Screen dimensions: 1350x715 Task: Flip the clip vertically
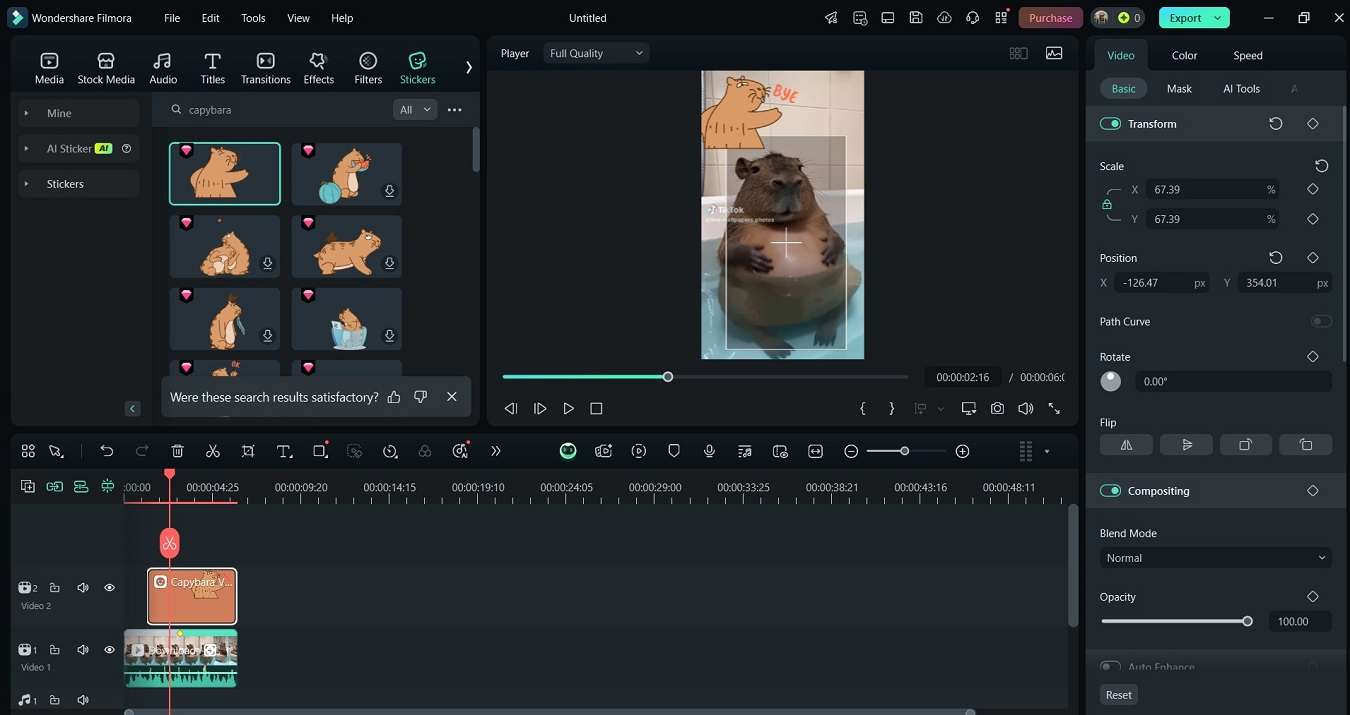[x=1186, y=445]
